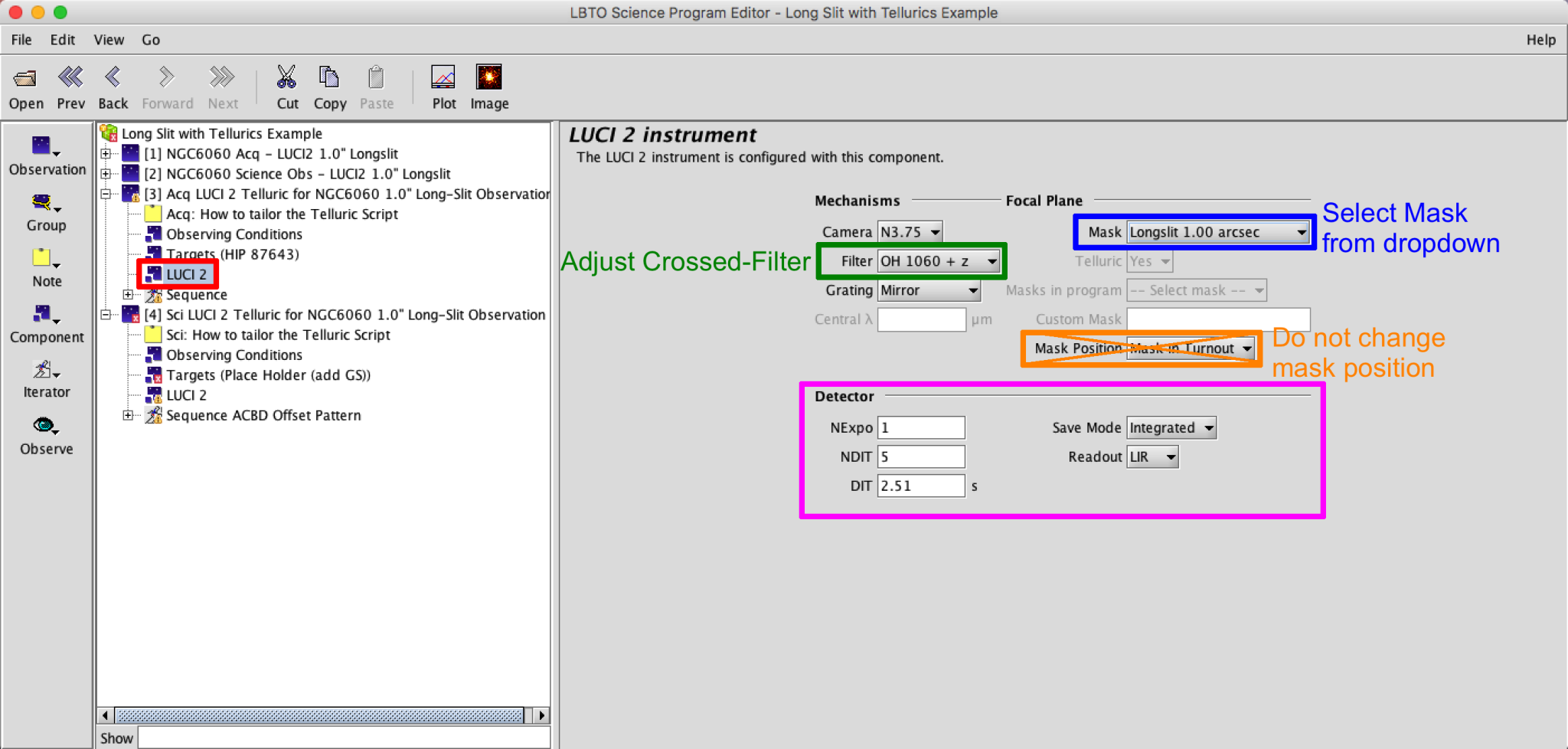Image resolution: width=1568 pixels, height=749 pixels.
Task: Open the Mask Position dropdown
Action: point(1191,348)
